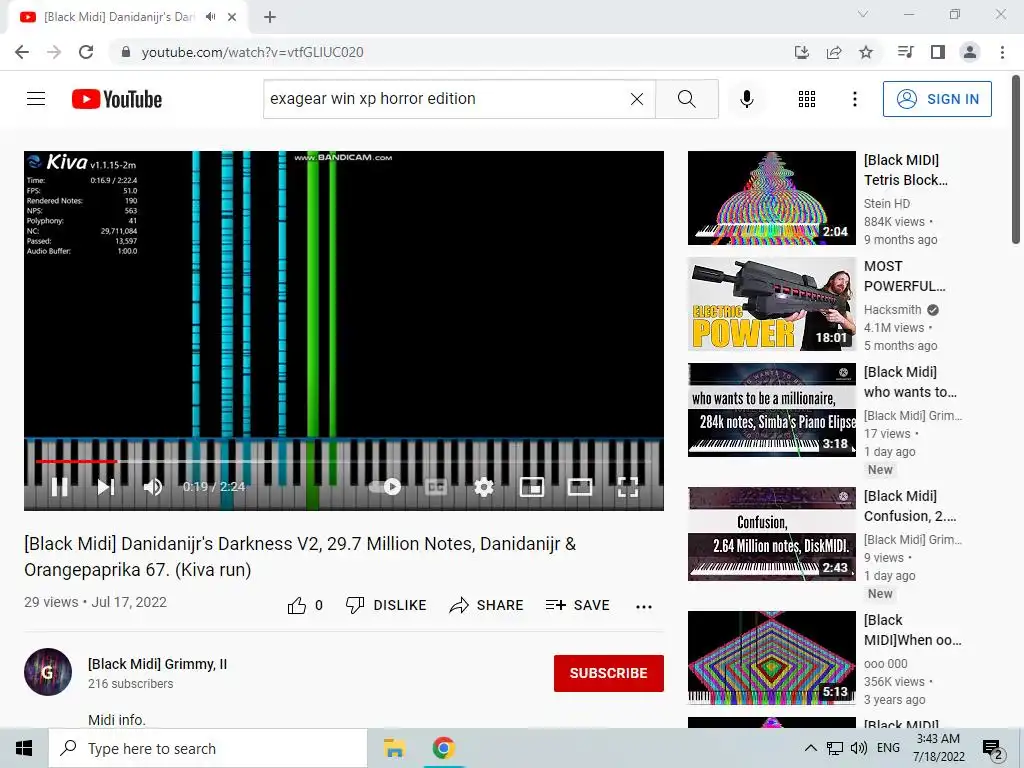Image resolution: width=1024 pixels, height=768 pixels.
Task: Open the YouTube apps grid
Action: [x=807, y=99]
